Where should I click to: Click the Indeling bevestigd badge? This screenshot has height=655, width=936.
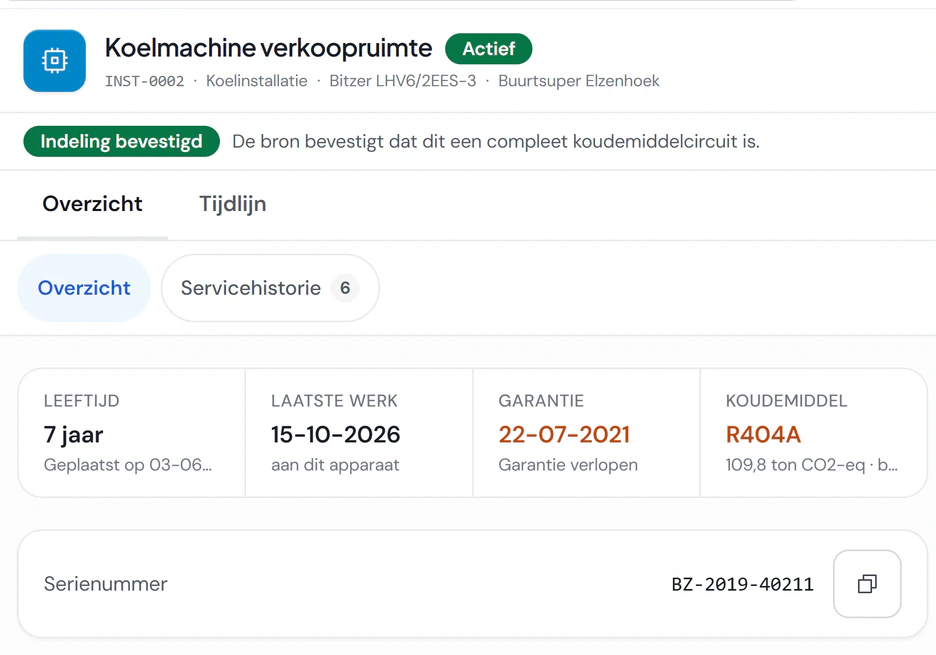tap(121, 142)
